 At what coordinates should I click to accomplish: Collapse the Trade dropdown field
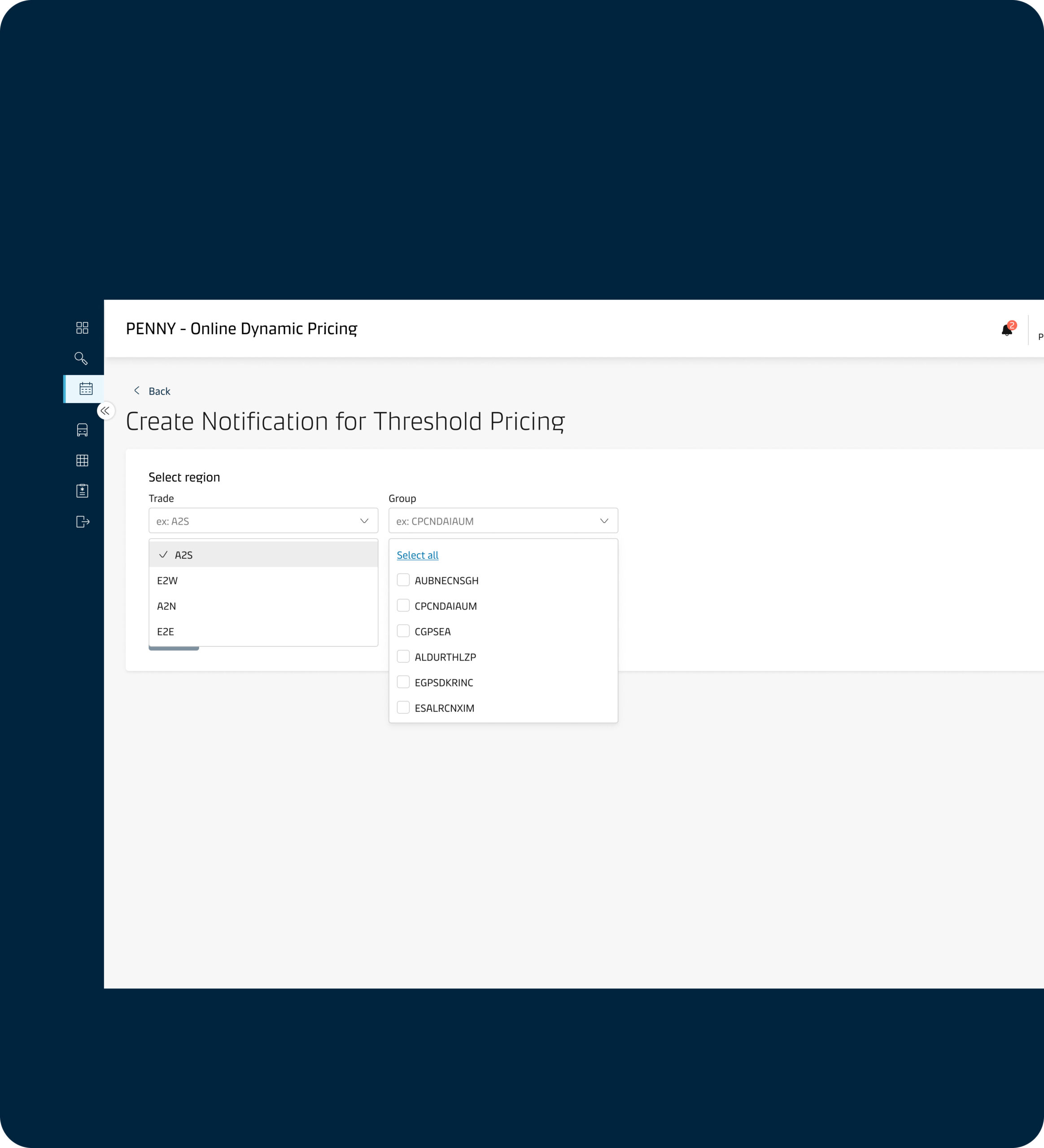263,521
